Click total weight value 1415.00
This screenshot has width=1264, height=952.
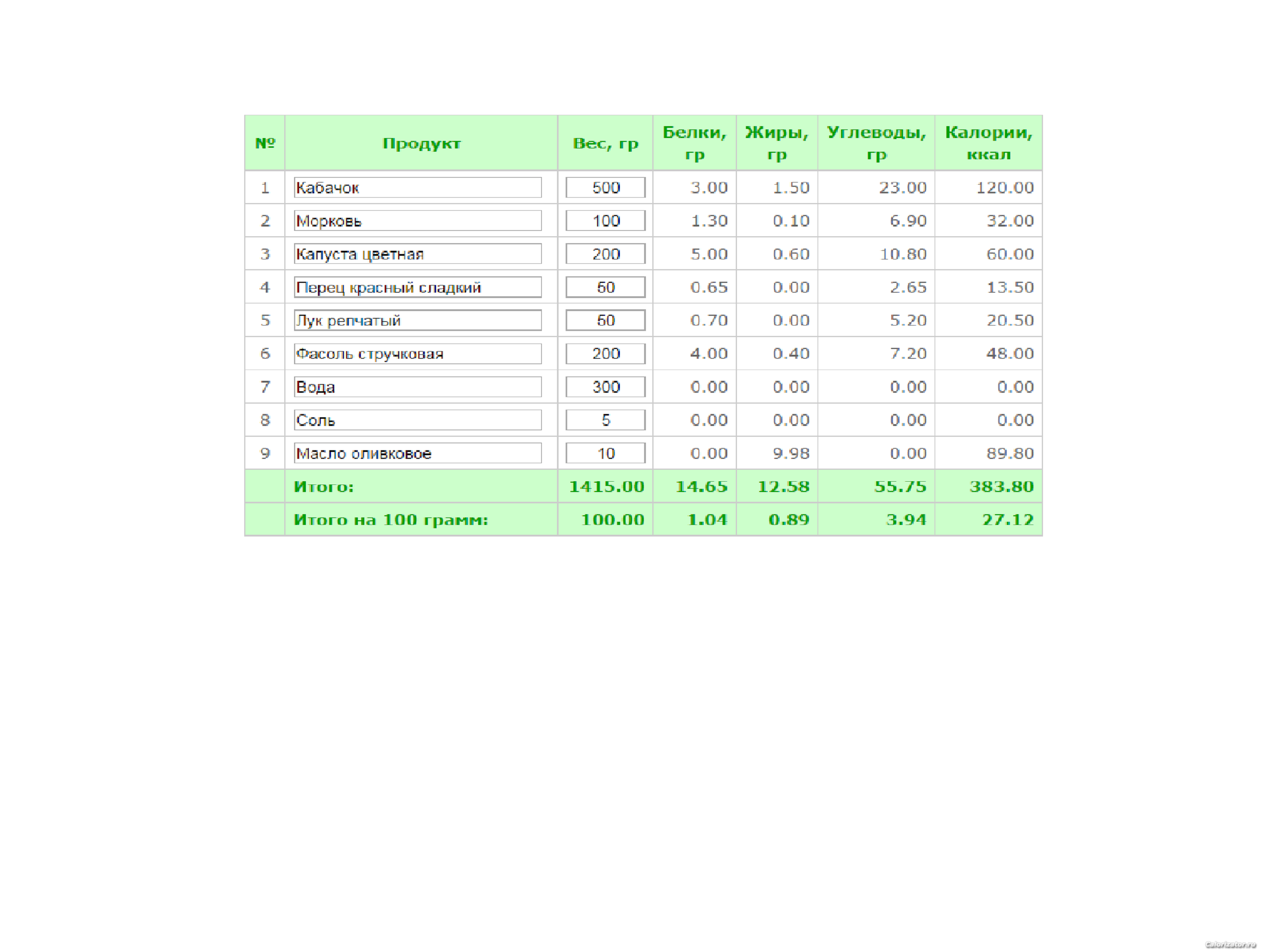tap(606, 486)
